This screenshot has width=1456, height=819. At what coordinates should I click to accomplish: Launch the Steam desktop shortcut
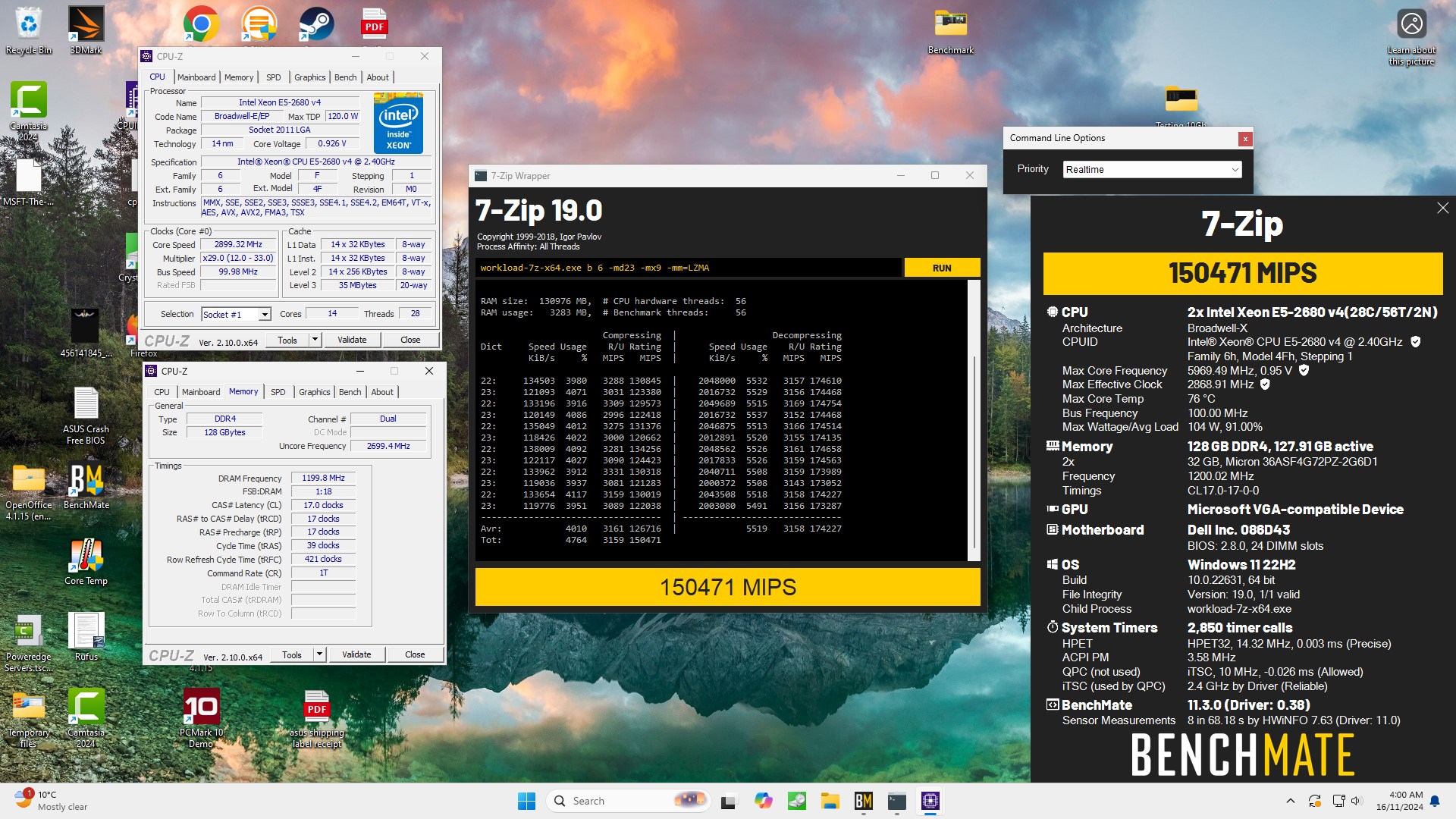[316, 24]
